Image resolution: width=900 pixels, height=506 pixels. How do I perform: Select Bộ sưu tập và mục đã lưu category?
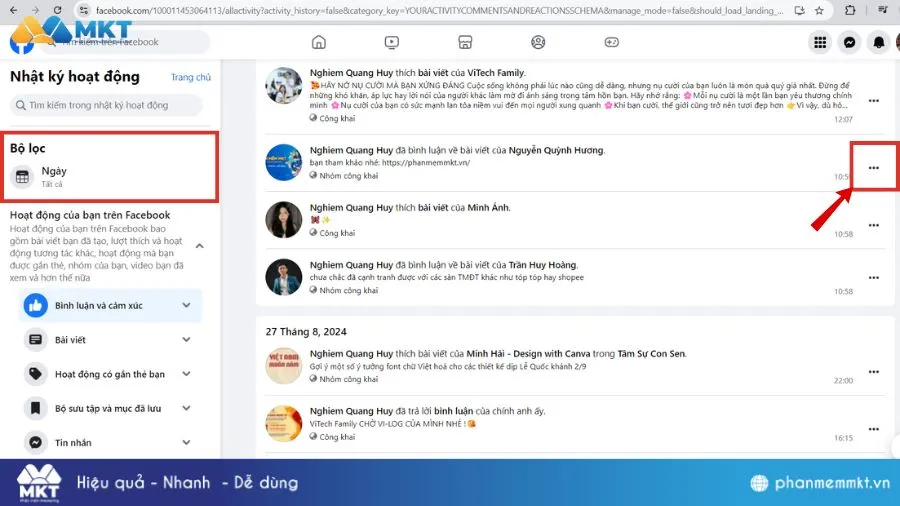point(111,408)
